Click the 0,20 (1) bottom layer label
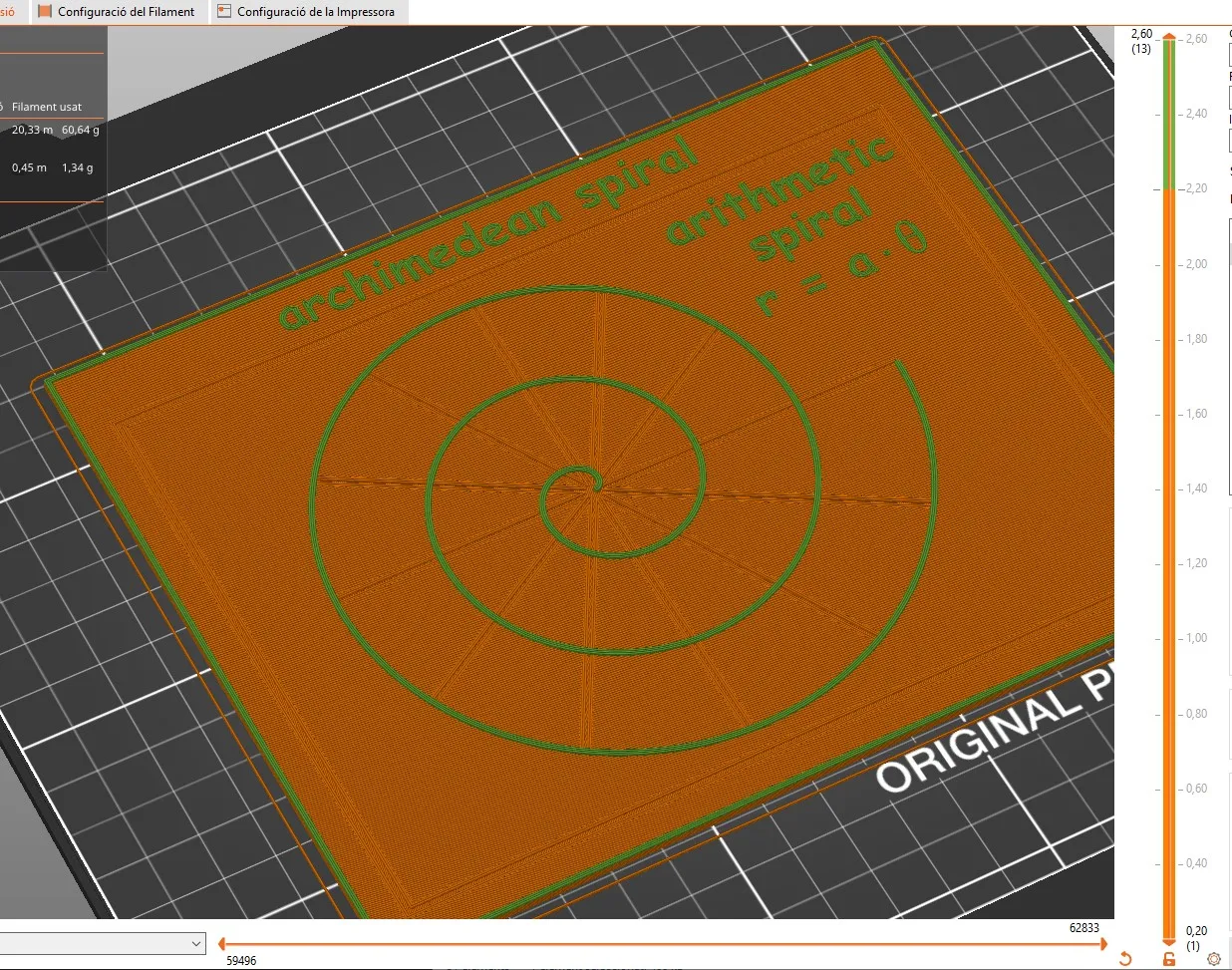Viewport: 1232px width, 970px height. click(1193, 937)
